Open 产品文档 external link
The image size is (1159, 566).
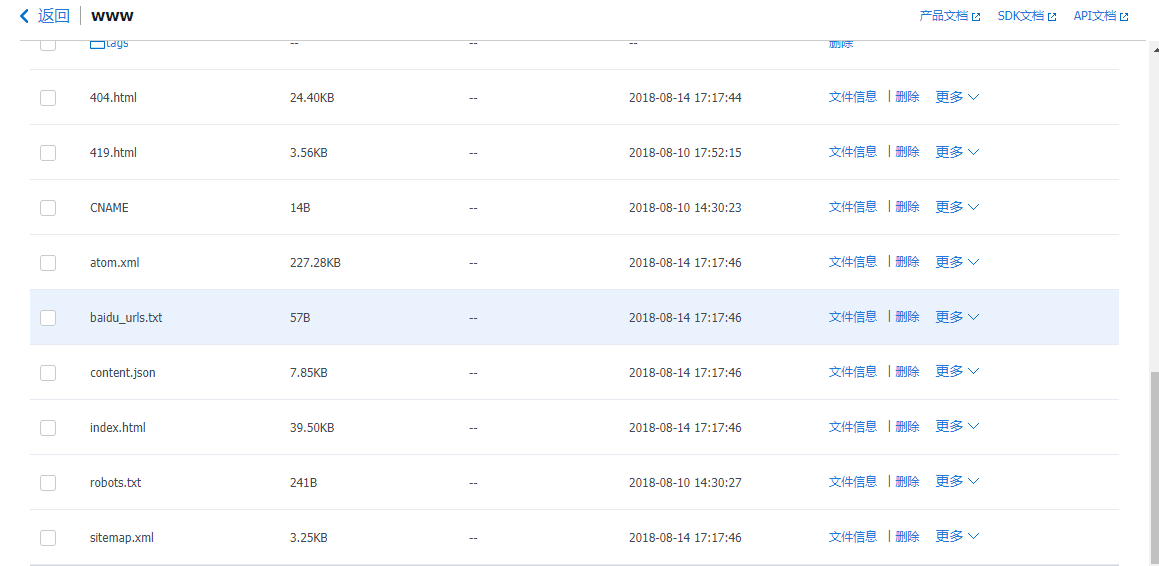[949, 16]
